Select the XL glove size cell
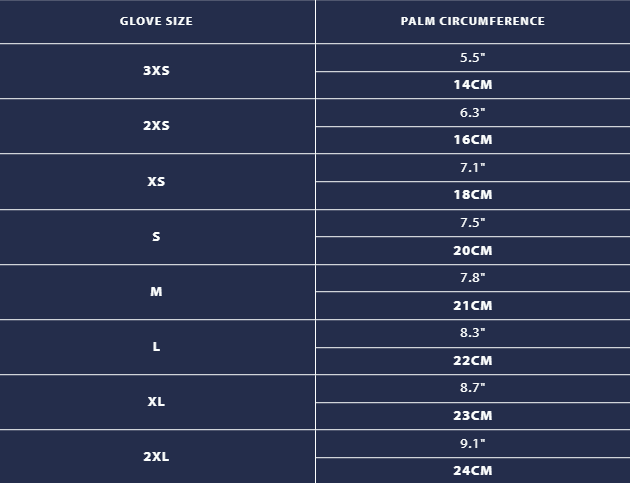The image size is (630, 483). pyautogui.click(x=156, y=401)
